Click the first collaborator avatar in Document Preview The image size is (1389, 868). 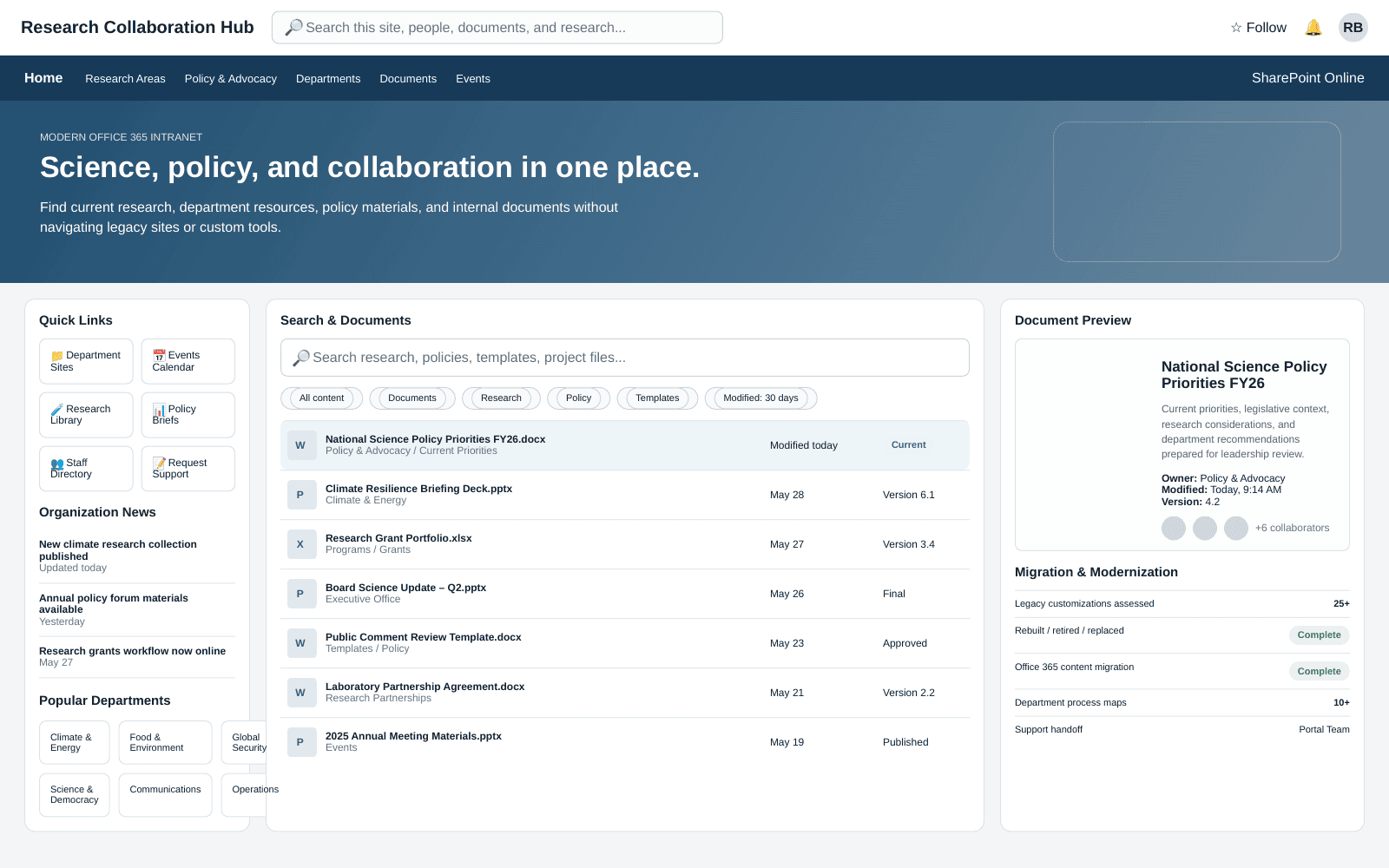(1174, 528)
